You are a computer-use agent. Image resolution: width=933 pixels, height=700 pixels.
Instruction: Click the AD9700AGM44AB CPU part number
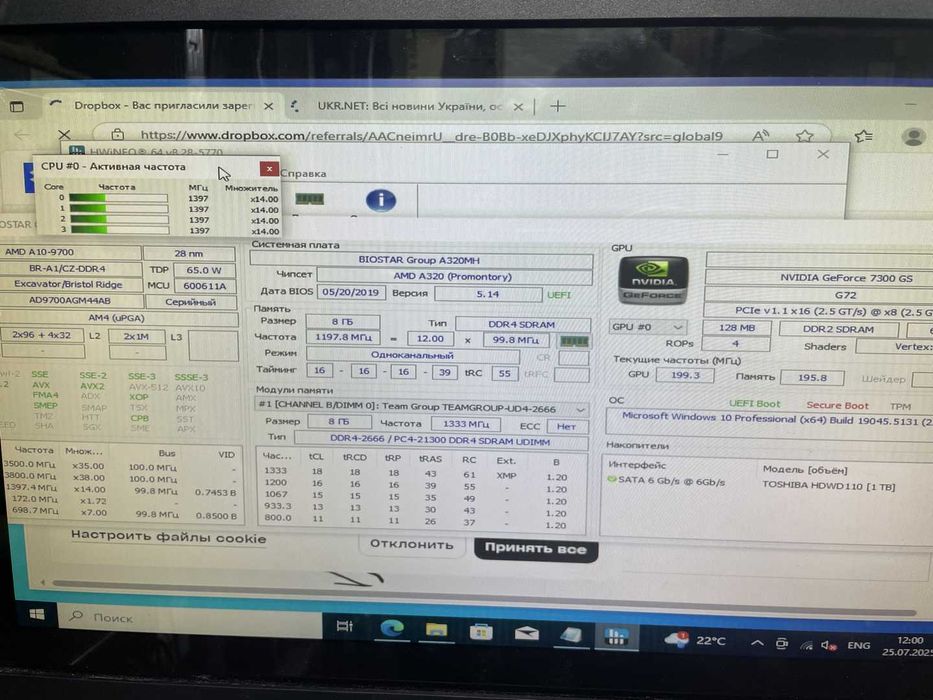coord(70,301)
